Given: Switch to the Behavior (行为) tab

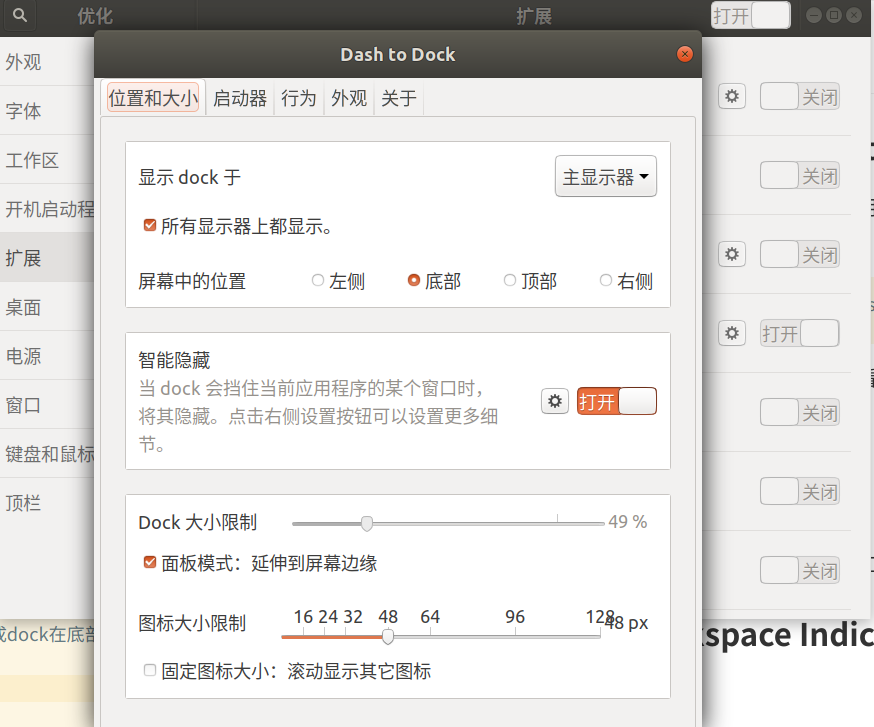Looking at the screenshot, I should pos(298,98).
